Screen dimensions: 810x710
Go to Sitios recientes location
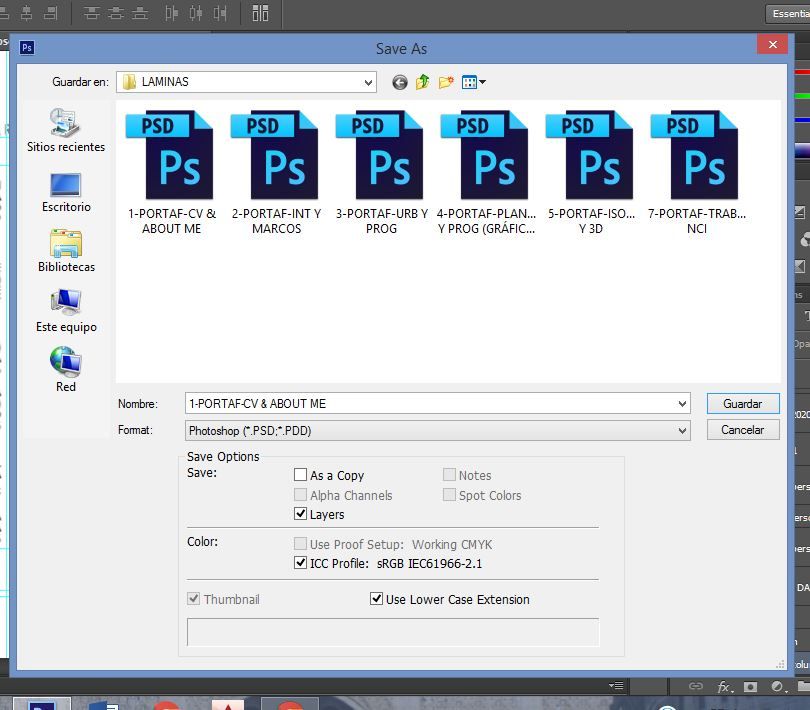click(66, 131)
